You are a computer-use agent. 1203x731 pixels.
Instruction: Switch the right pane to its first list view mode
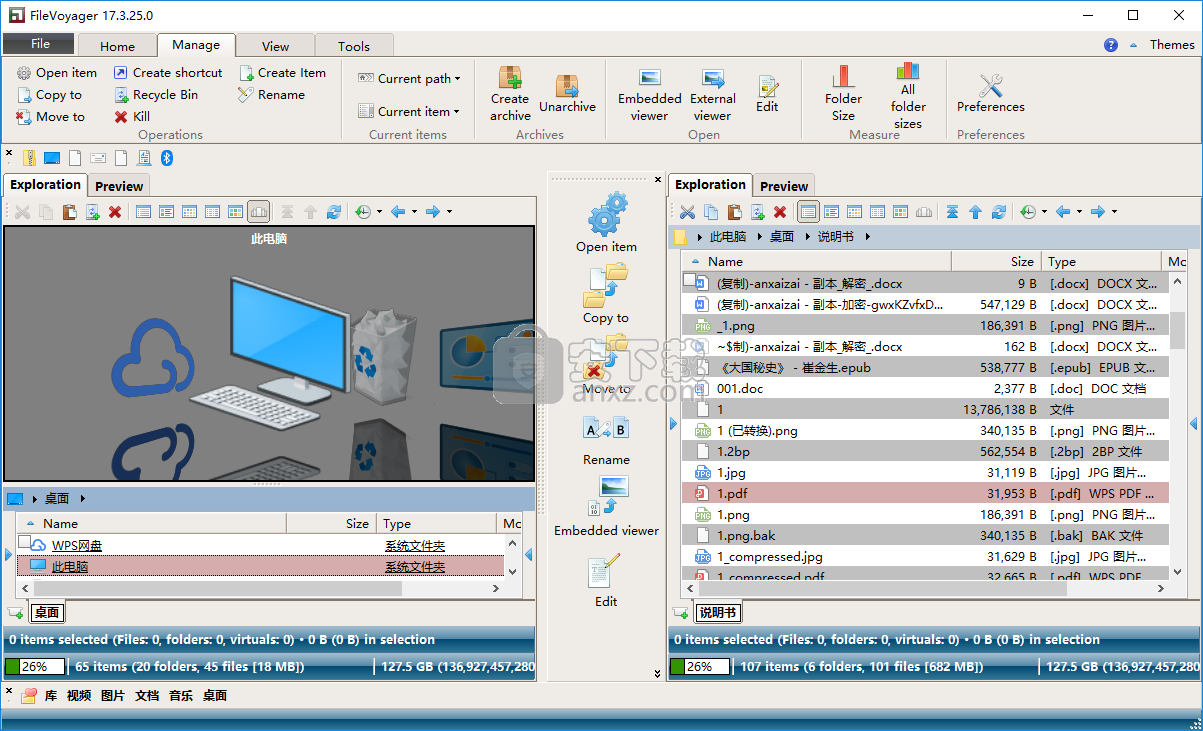point(808,212)
